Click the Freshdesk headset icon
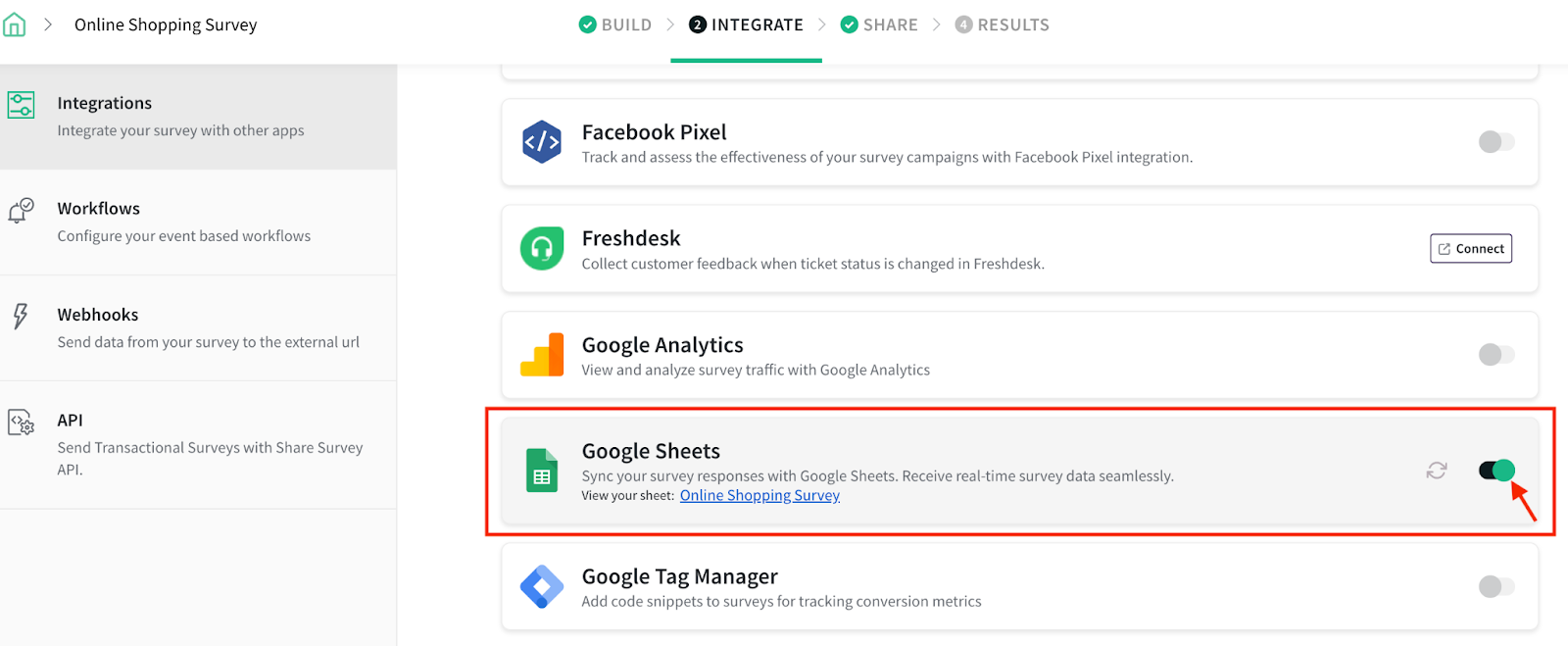 pyautogui.click(x=542, y=248)
